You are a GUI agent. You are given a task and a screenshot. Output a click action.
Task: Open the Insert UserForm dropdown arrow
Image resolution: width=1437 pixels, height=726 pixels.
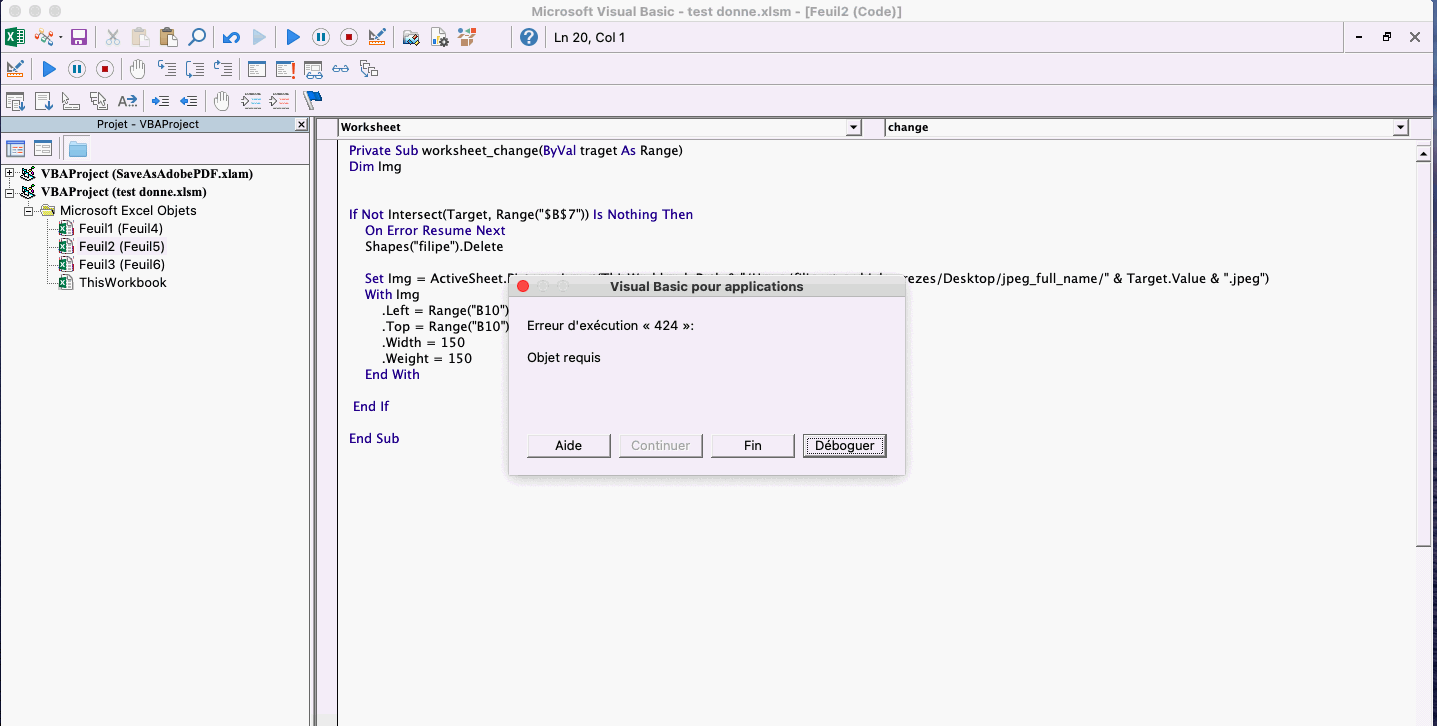(60, 37)
